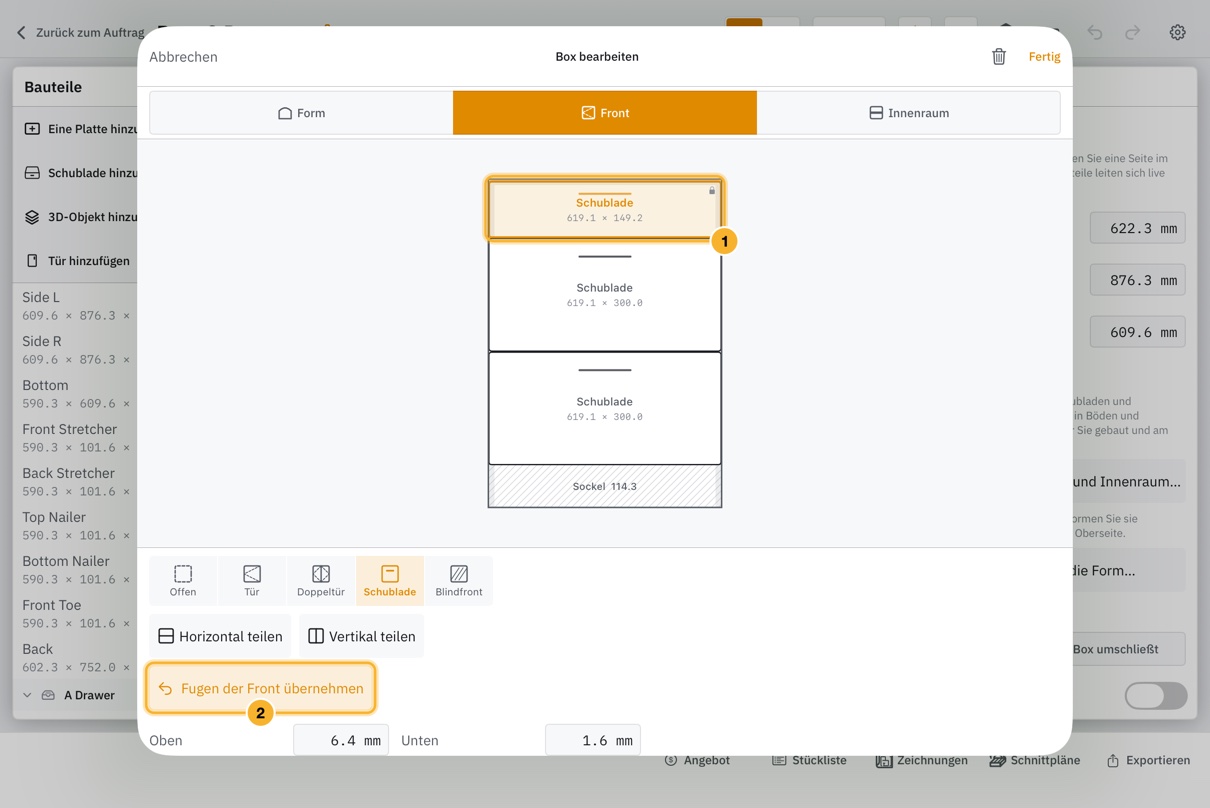Image resolution: width=1210 pixels, height=808 pixels.
Task: Click the 876.3 mm field in background
Action: tap(1138, 280)
